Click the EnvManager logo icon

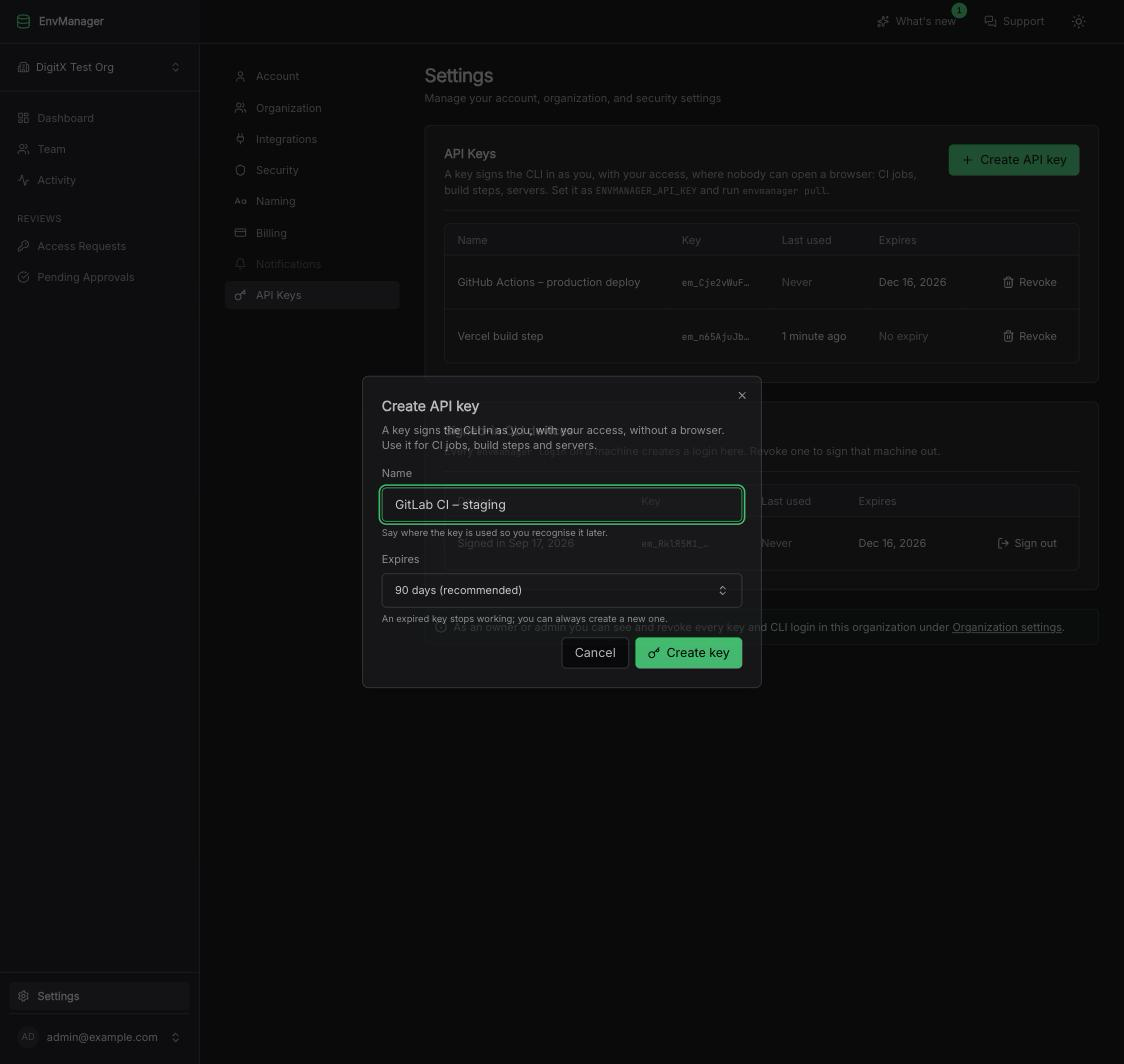point(24,22)
